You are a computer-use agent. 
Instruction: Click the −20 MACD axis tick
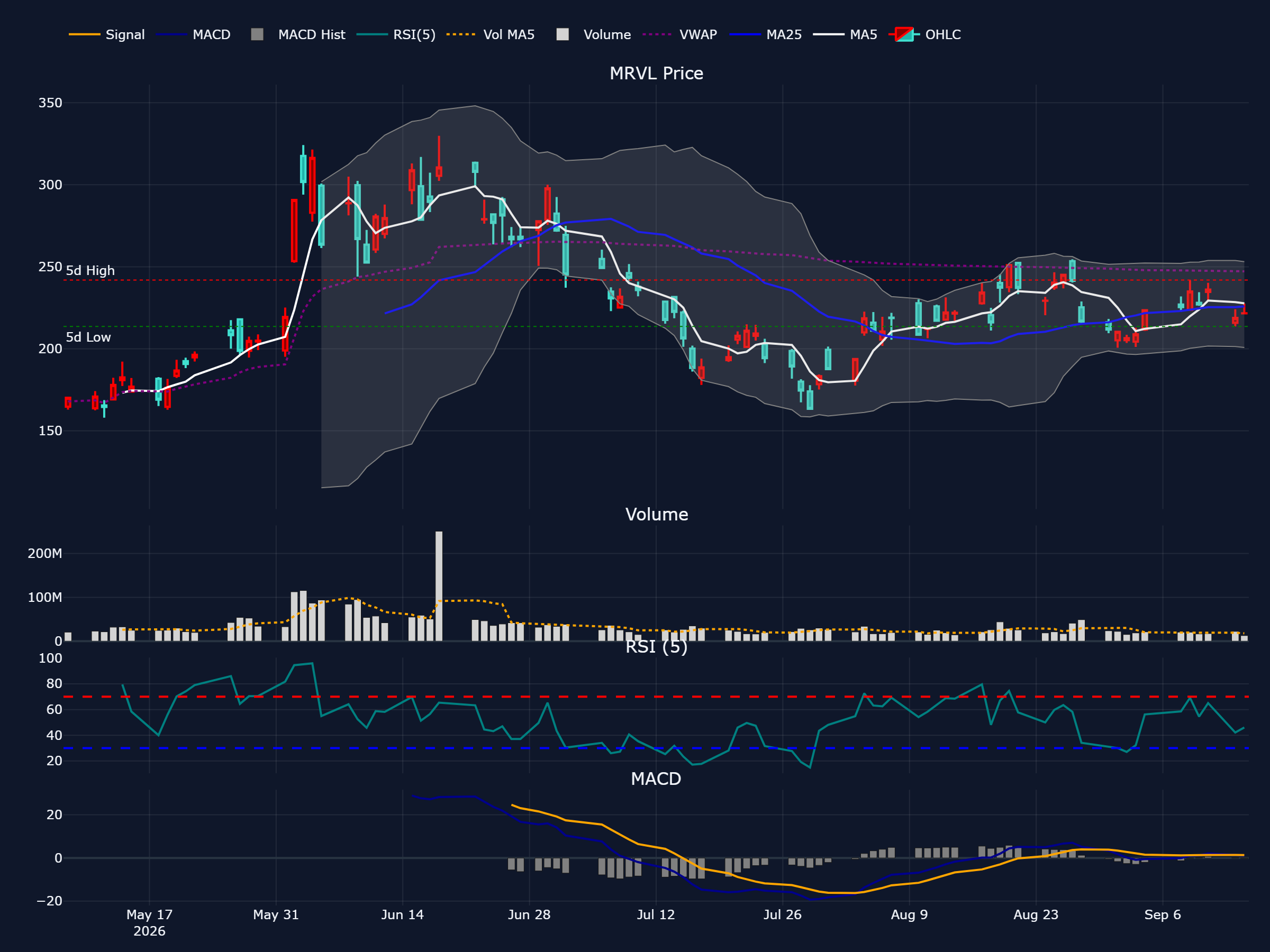pyautogui.click(x=49, y=901)
